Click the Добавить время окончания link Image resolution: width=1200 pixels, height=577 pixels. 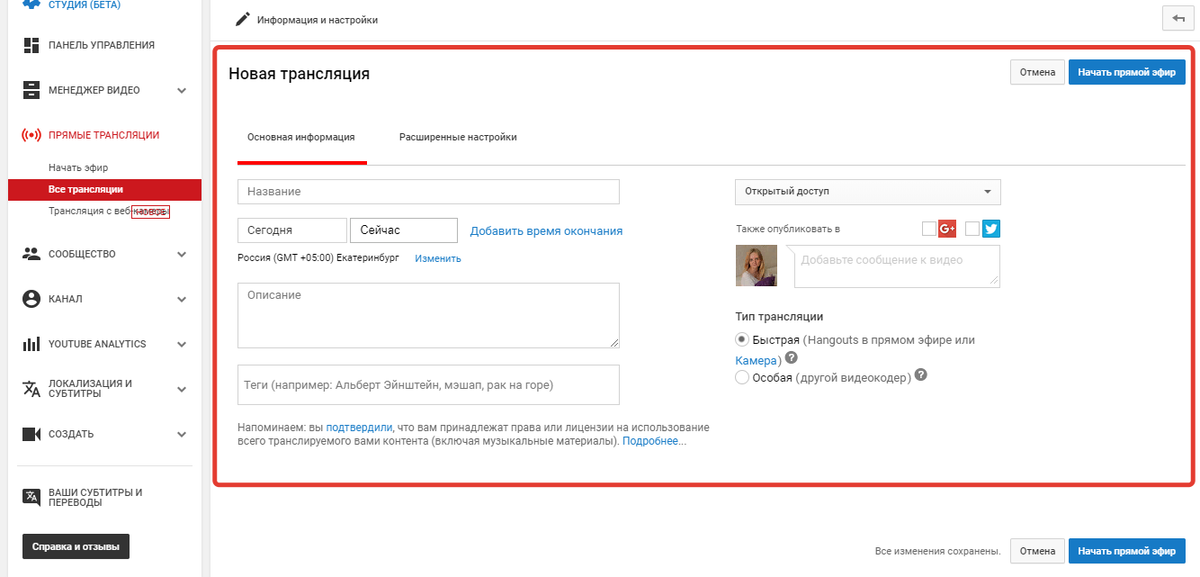[x=546, y=231]
